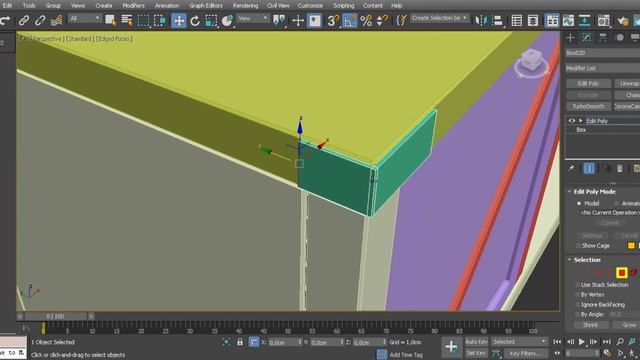This screenshot has height=360, width=640.
Task: Toggle Window/Crossing selection mode
Action: (x=160, y=20)
